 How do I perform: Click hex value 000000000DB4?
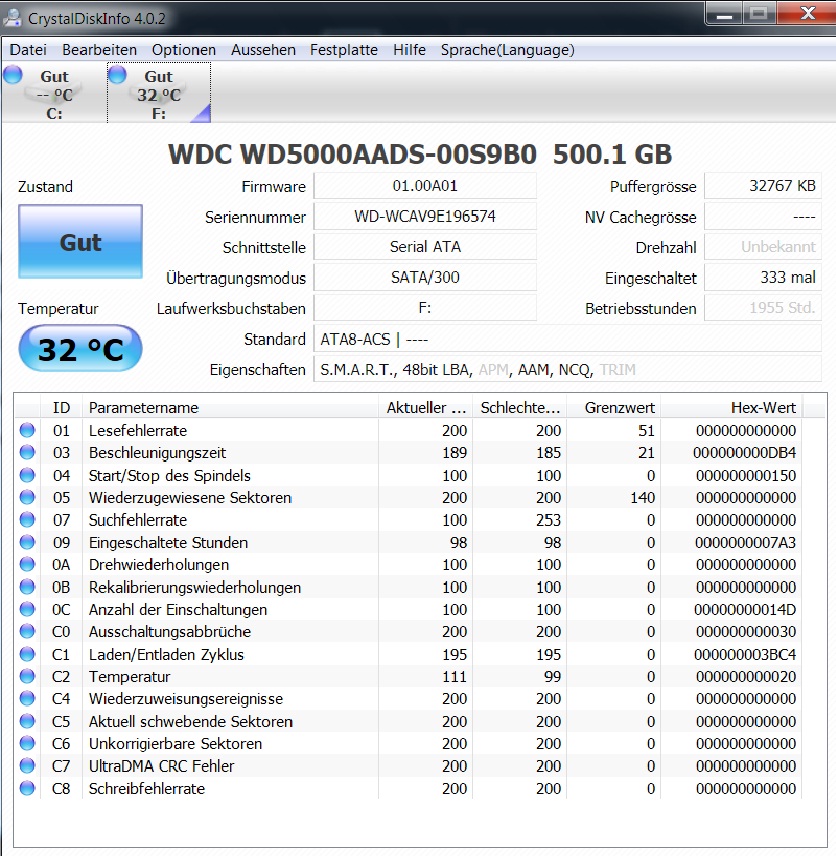(x=744, y=453)
